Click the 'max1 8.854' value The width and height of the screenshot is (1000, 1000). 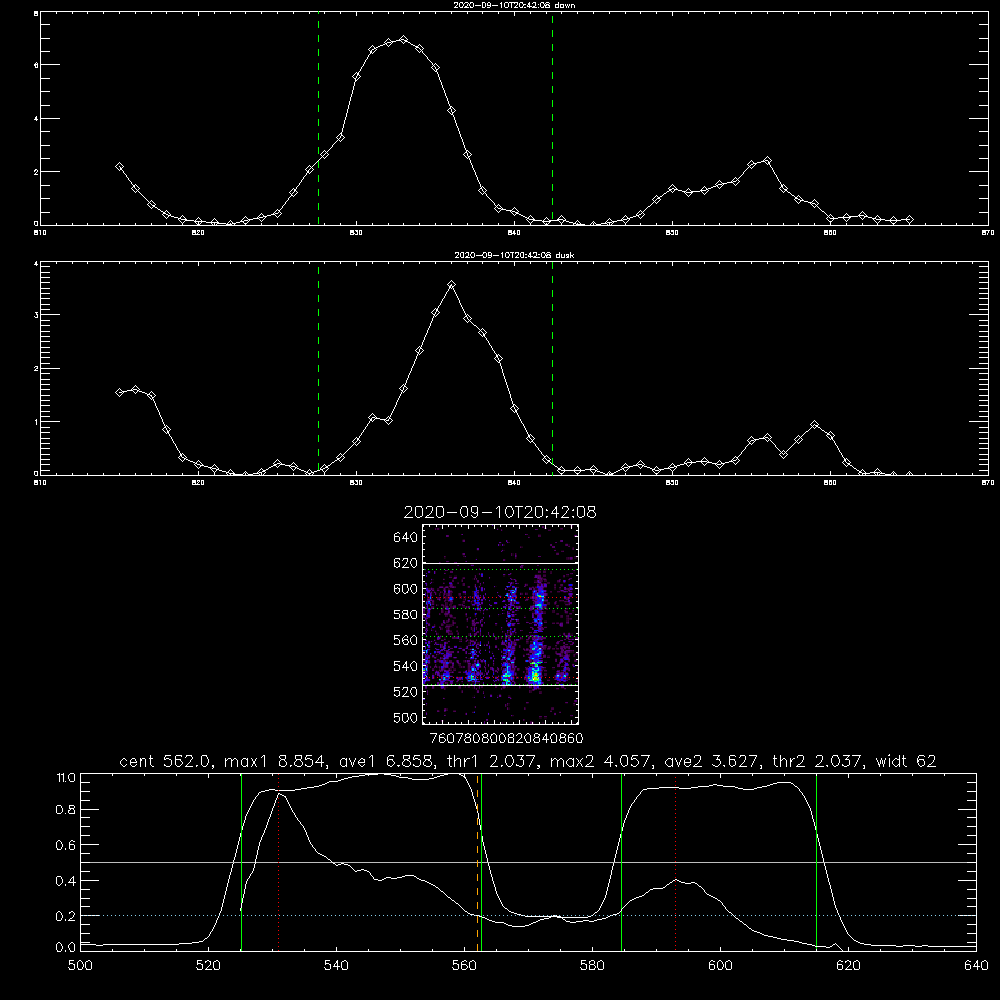click(x=274, y=761)
